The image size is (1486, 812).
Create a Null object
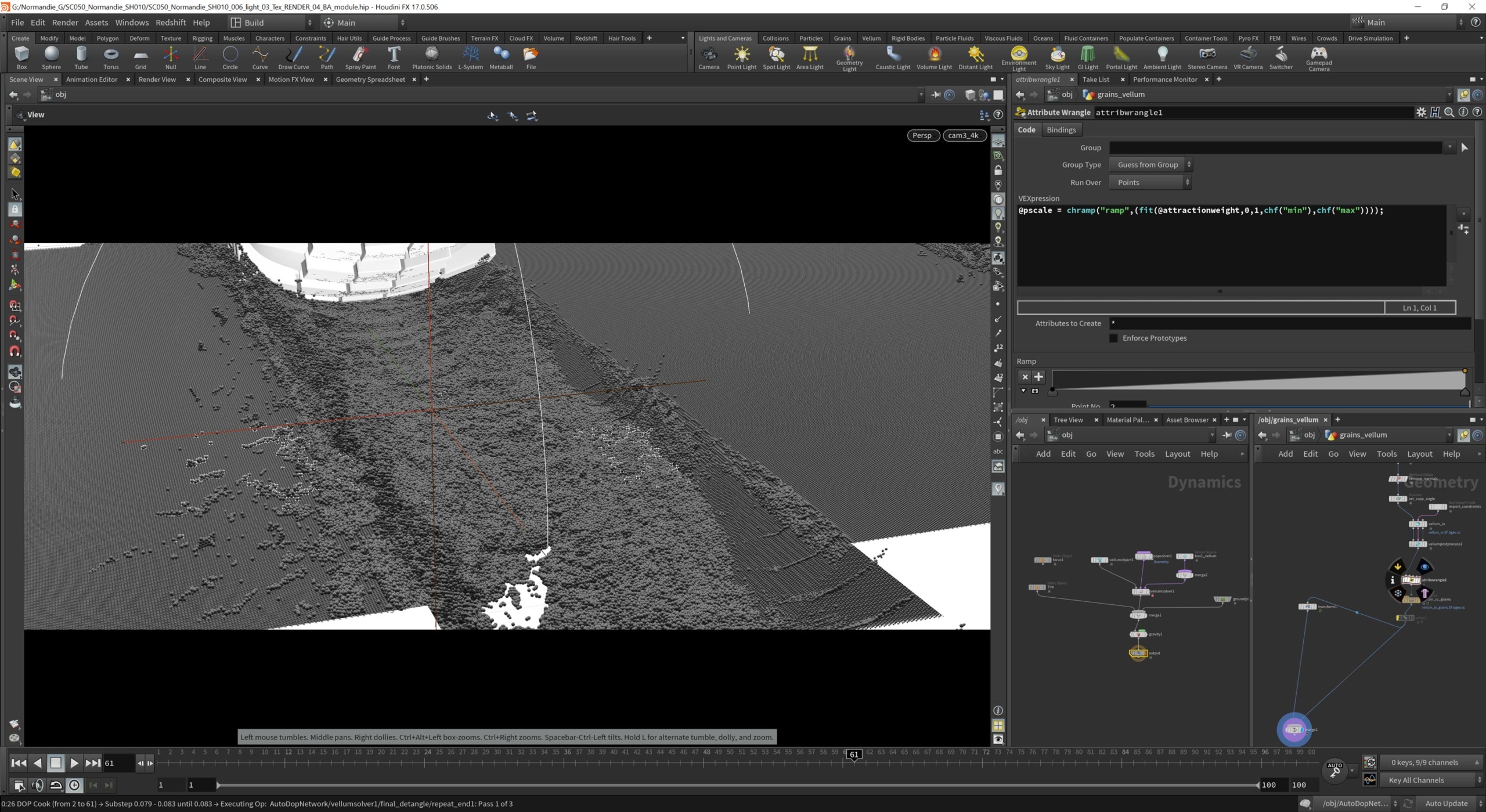tap(171, 58)
